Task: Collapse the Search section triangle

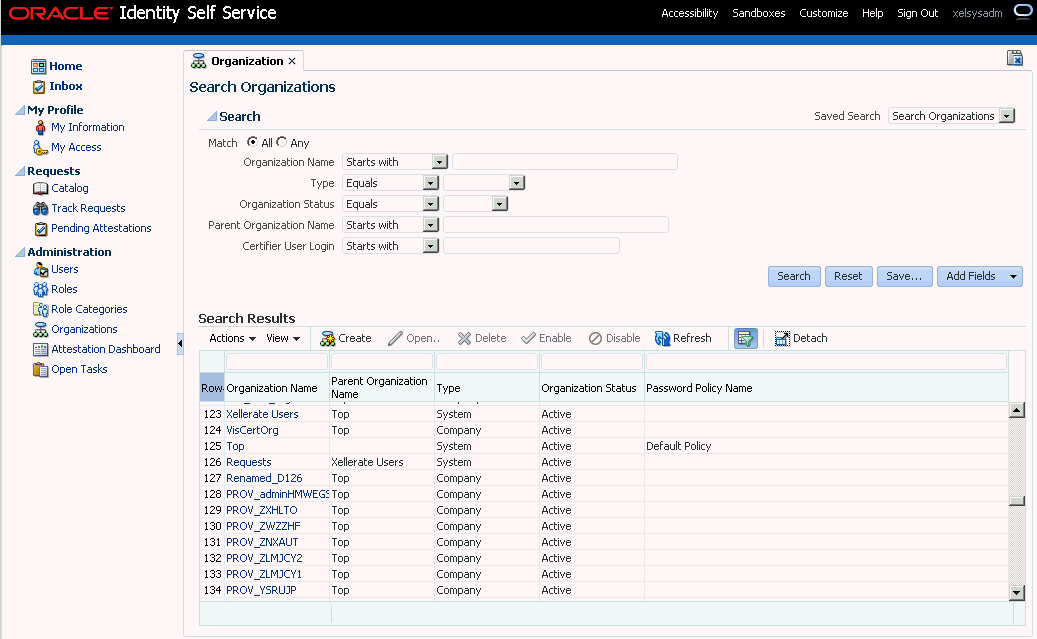Action: 212,116
